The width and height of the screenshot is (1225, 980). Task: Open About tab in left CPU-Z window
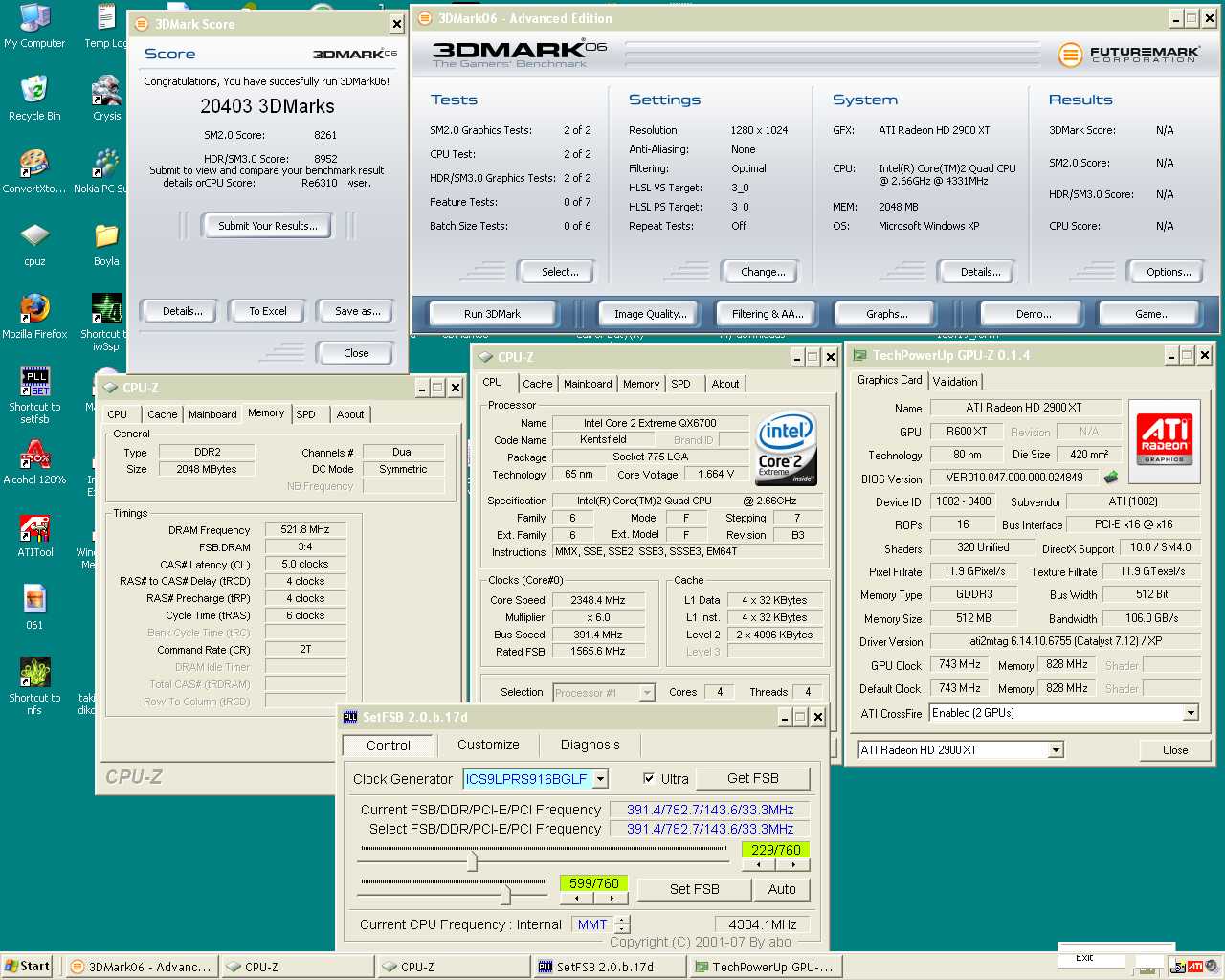[x=350, y=414]
